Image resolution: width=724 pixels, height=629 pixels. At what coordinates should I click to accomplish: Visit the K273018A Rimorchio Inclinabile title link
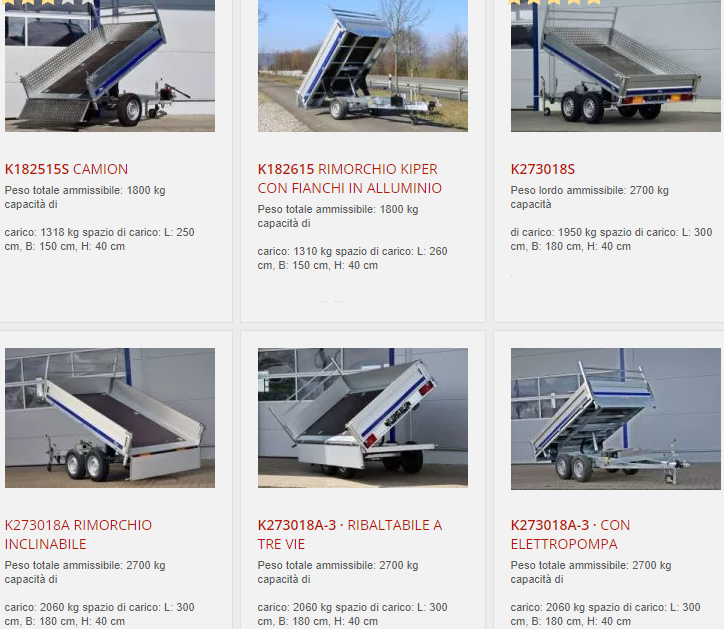click(x=78, y=534)
